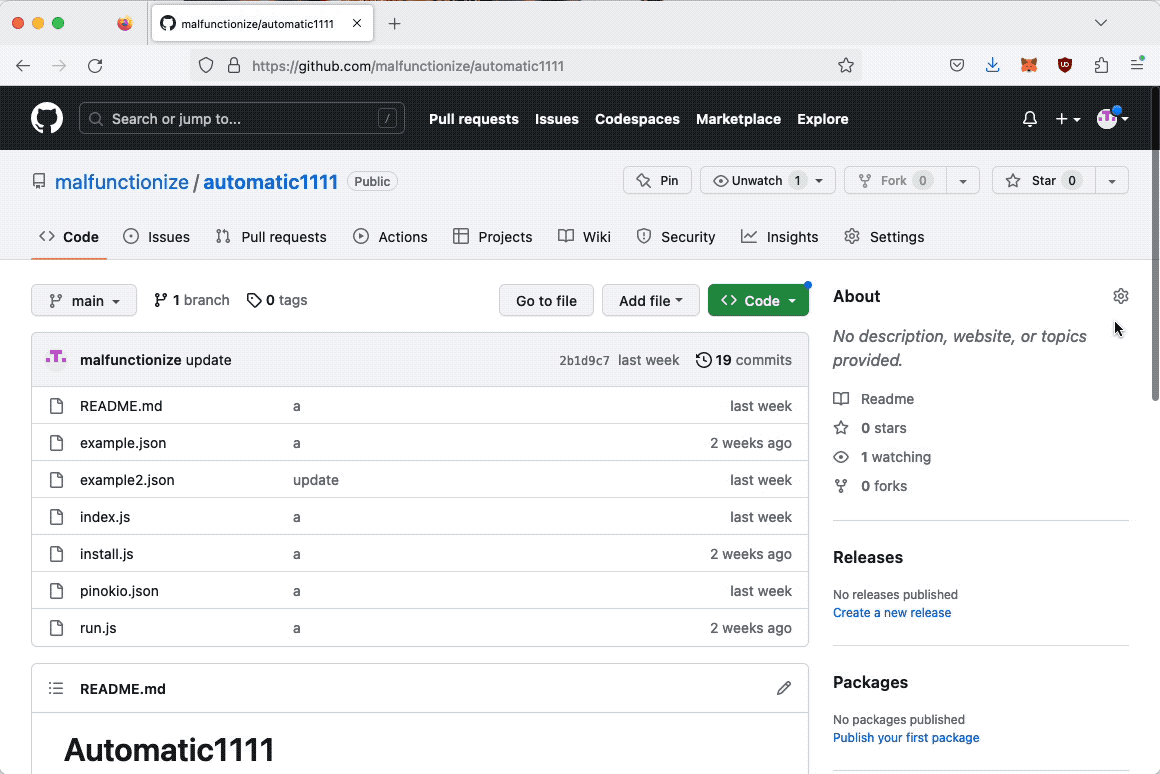Reload the page in Firefox
The image size is (1160, 774).
[95, 66]
